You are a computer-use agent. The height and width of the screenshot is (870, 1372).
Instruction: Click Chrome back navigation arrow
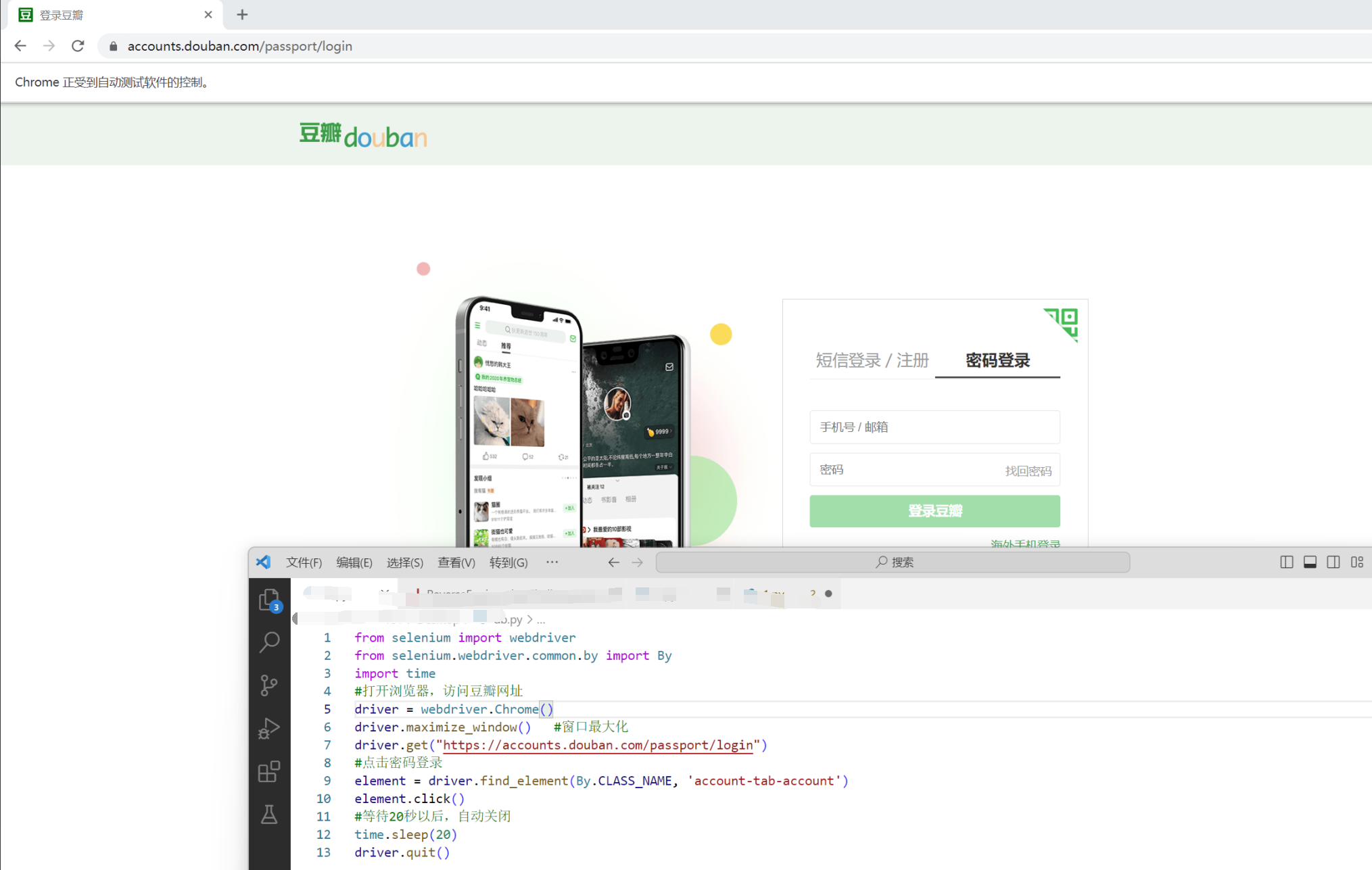coord(20,46)
